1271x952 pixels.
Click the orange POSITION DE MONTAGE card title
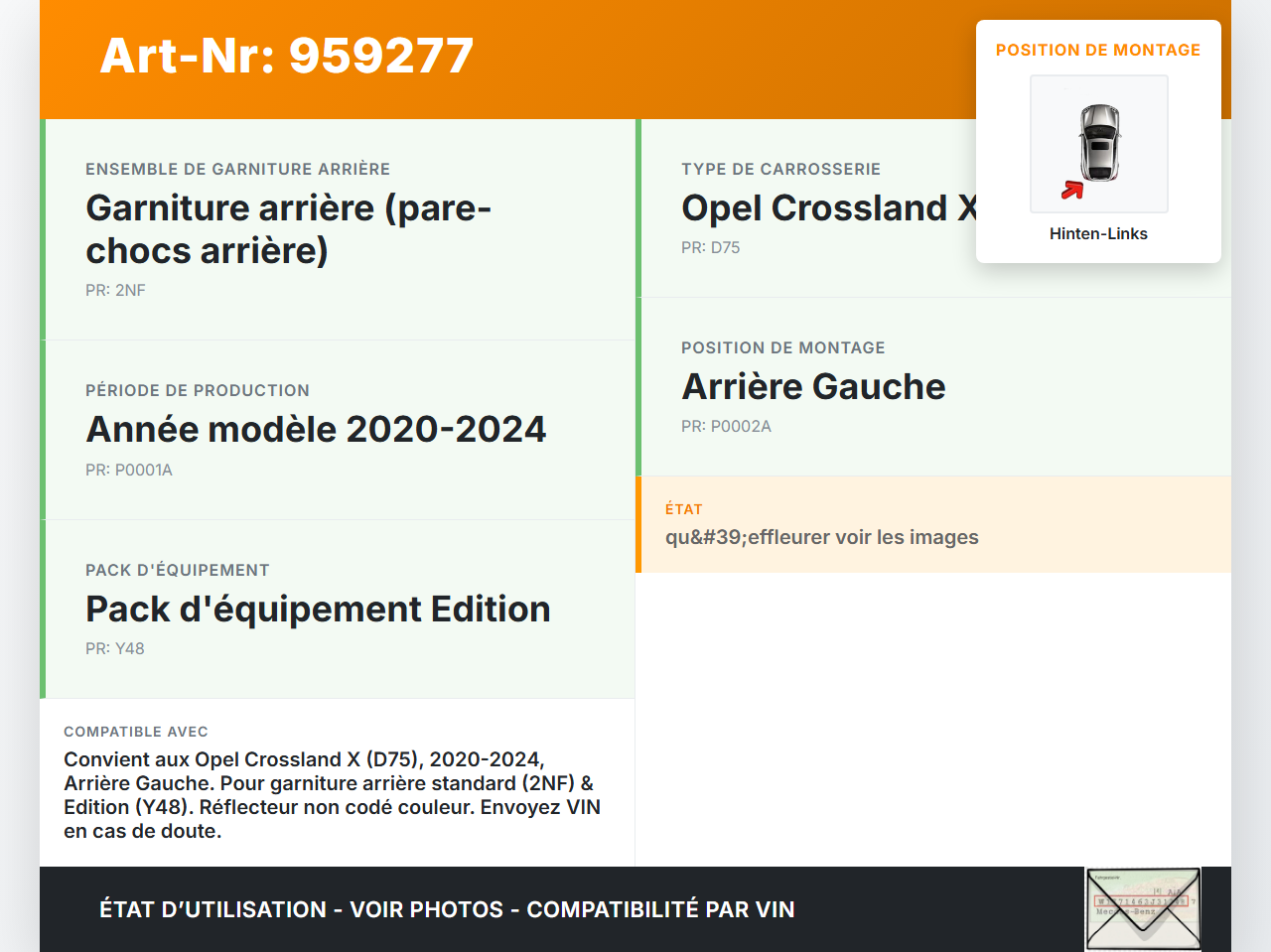pos(1097,50)
